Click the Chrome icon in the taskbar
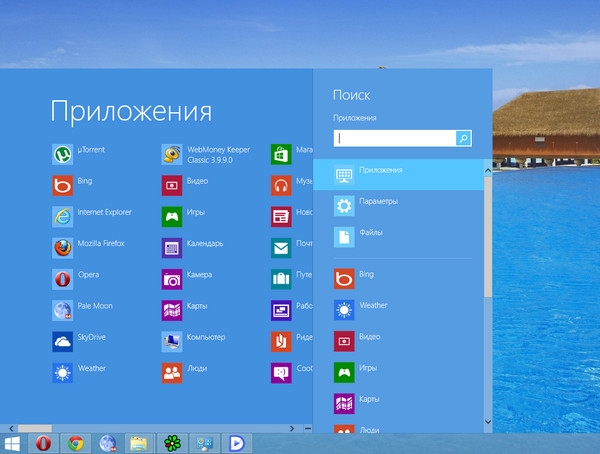The height and width of the screenshot is (454, 600). pos(74,442)
